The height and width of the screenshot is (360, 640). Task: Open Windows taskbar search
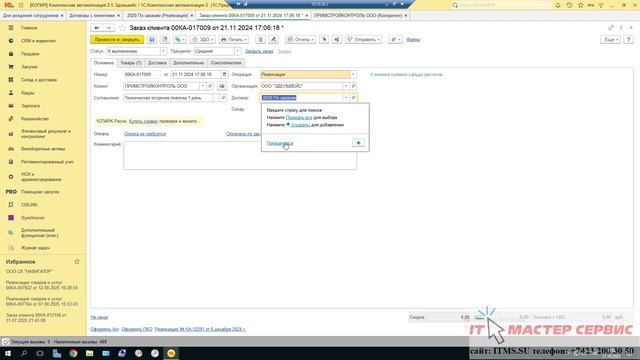point(24,353)
